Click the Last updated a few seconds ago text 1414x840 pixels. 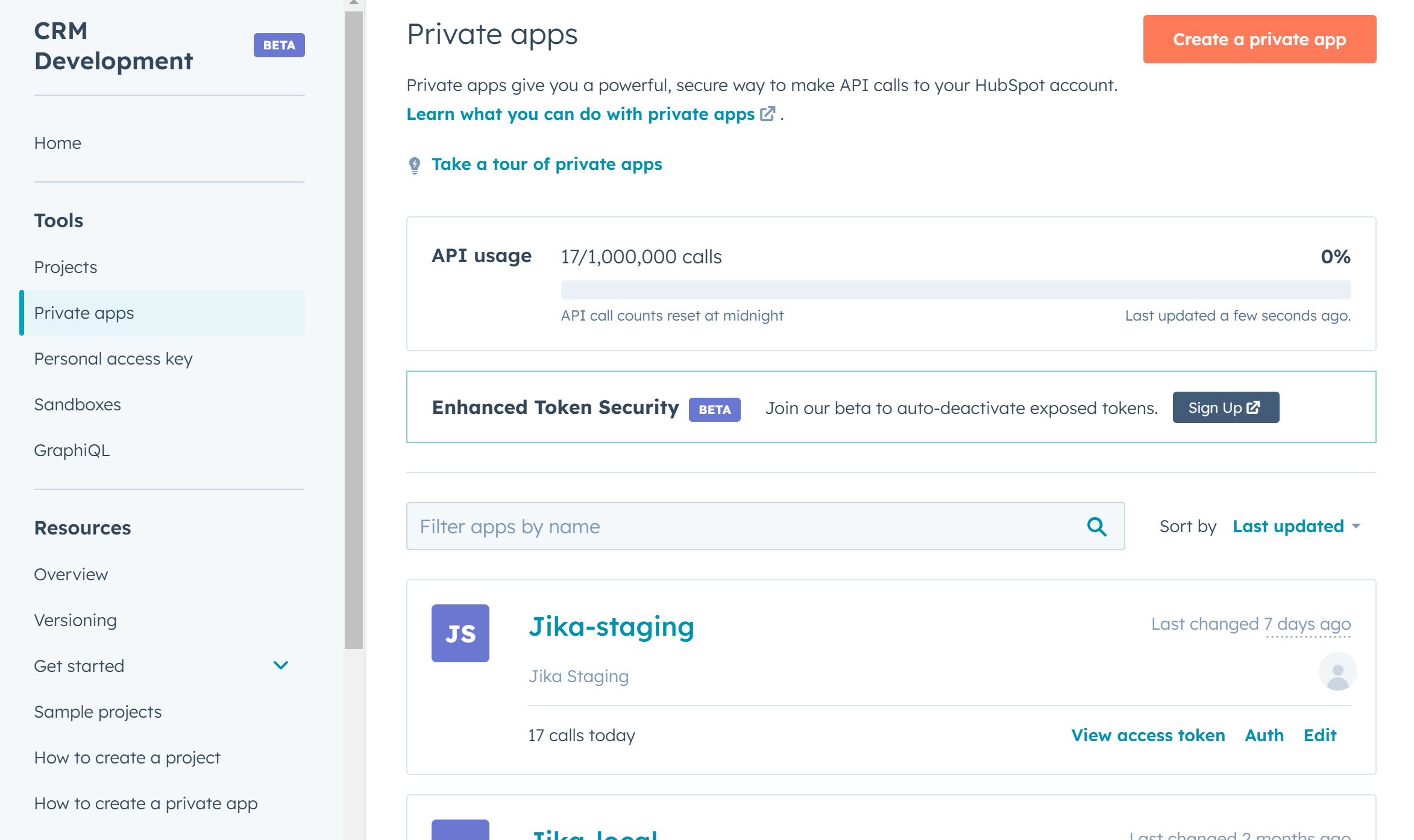tap(1238, 316)
